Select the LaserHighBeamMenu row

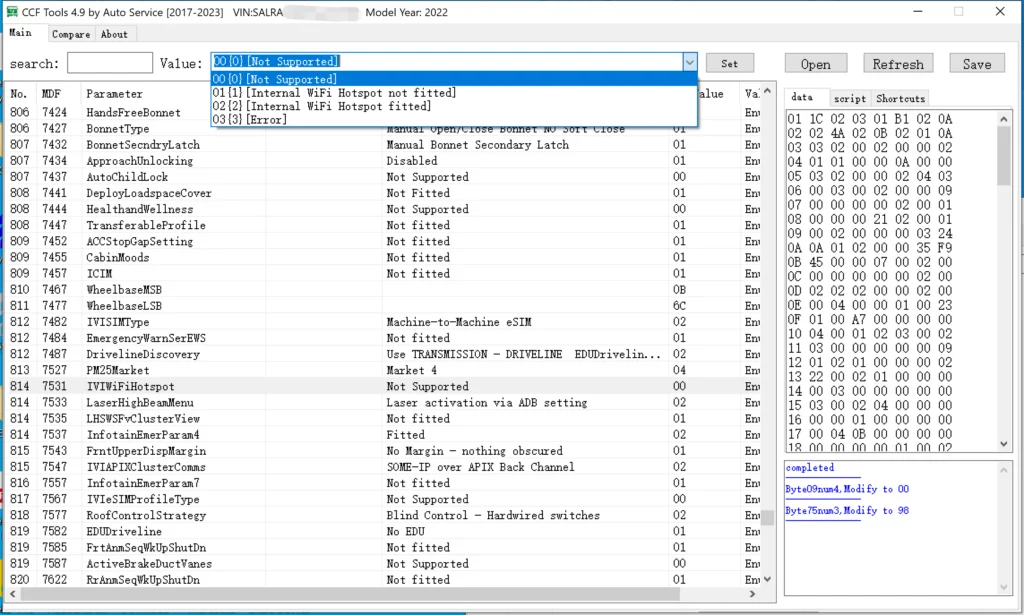[x=384, y=402]
